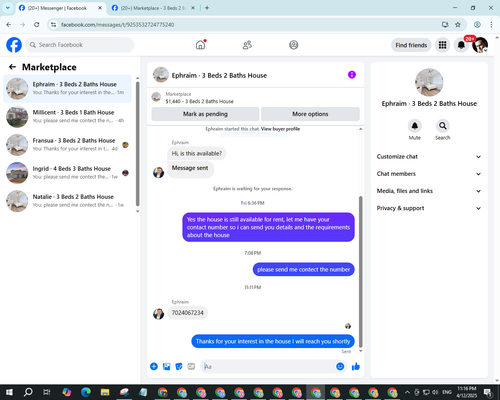Send a thumbs-up like
This screenshot has height=400, width=500.
click(x=356, y=366)
